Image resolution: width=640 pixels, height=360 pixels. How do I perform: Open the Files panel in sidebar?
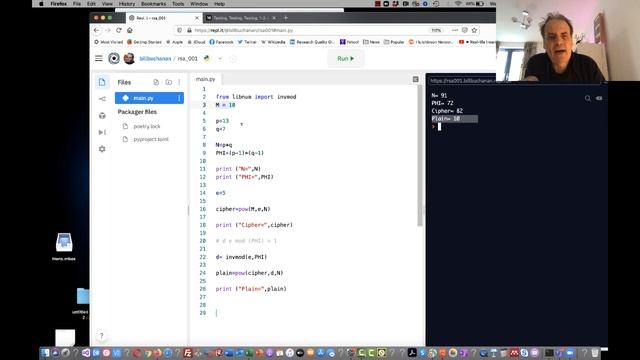[102, 82]
